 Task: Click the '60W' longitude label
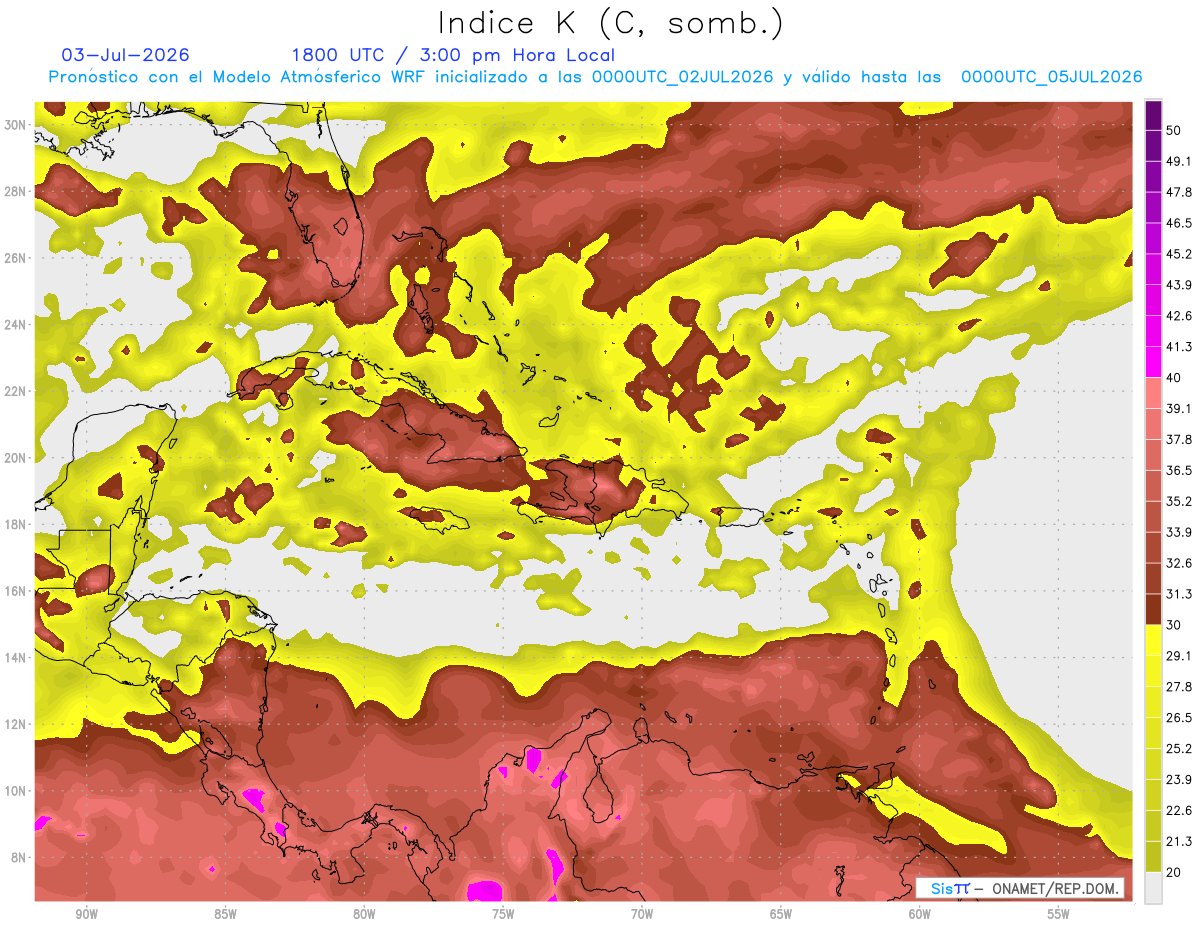click(920, 915)
